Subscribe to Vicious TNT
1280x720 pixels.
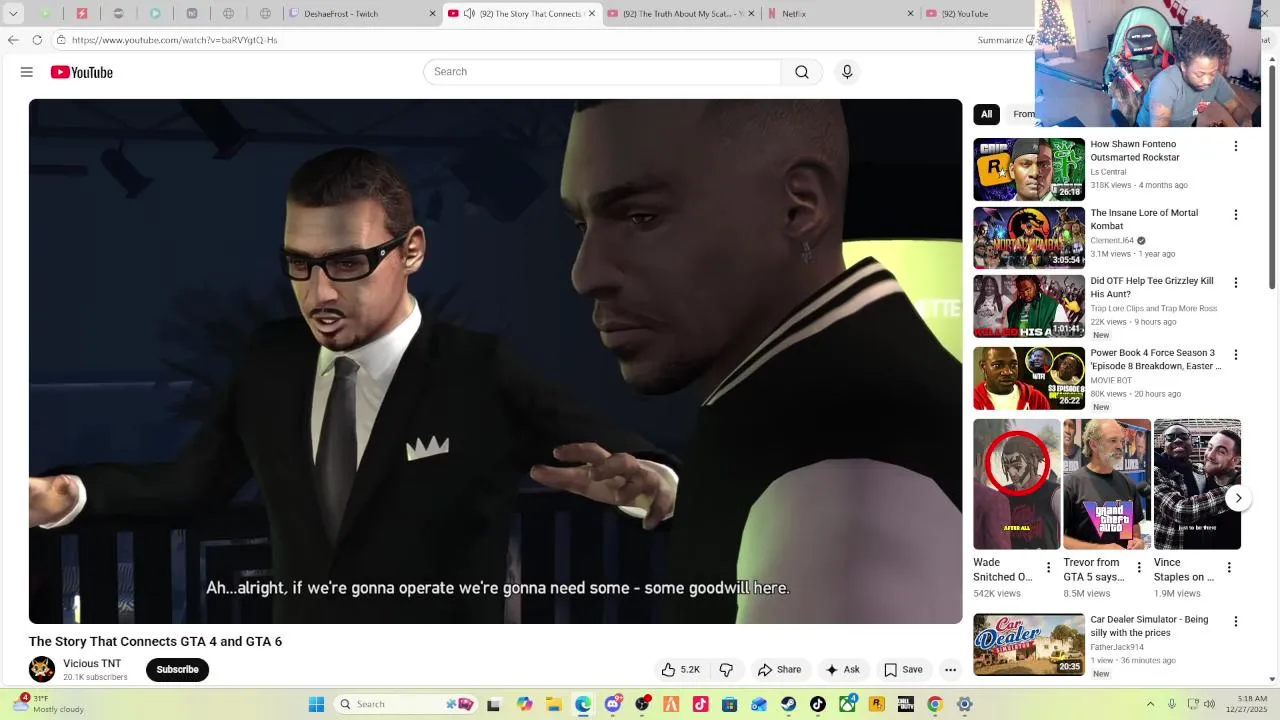point(177,670)
